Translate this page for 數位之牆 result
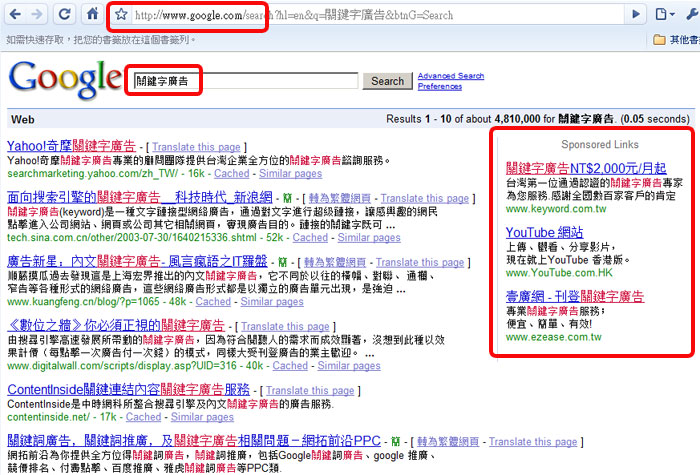Image resolution: width=700 pixels, height=475 pixels. click(x=285, y=326)
